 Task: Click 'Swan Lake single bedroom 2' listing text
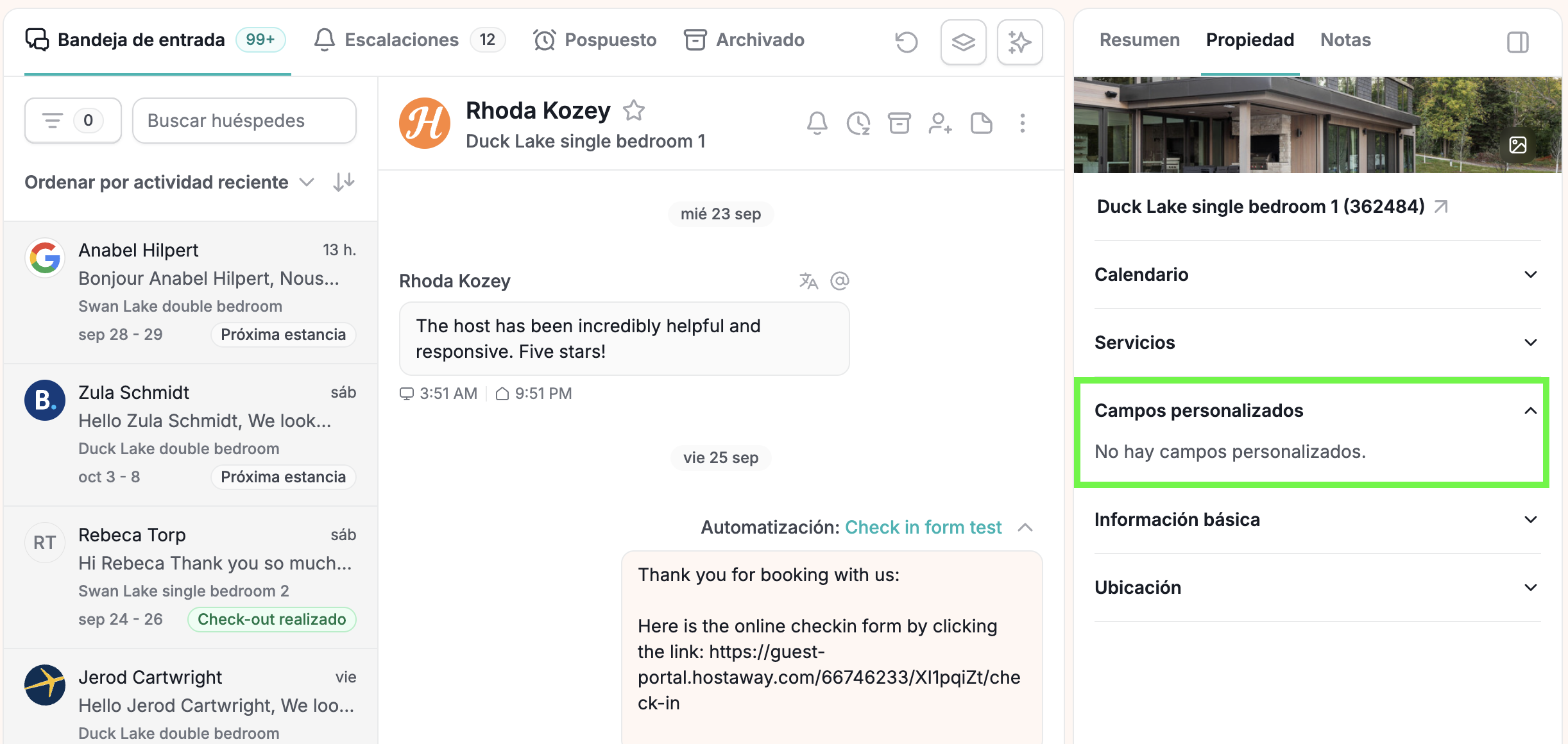(183, 591)
